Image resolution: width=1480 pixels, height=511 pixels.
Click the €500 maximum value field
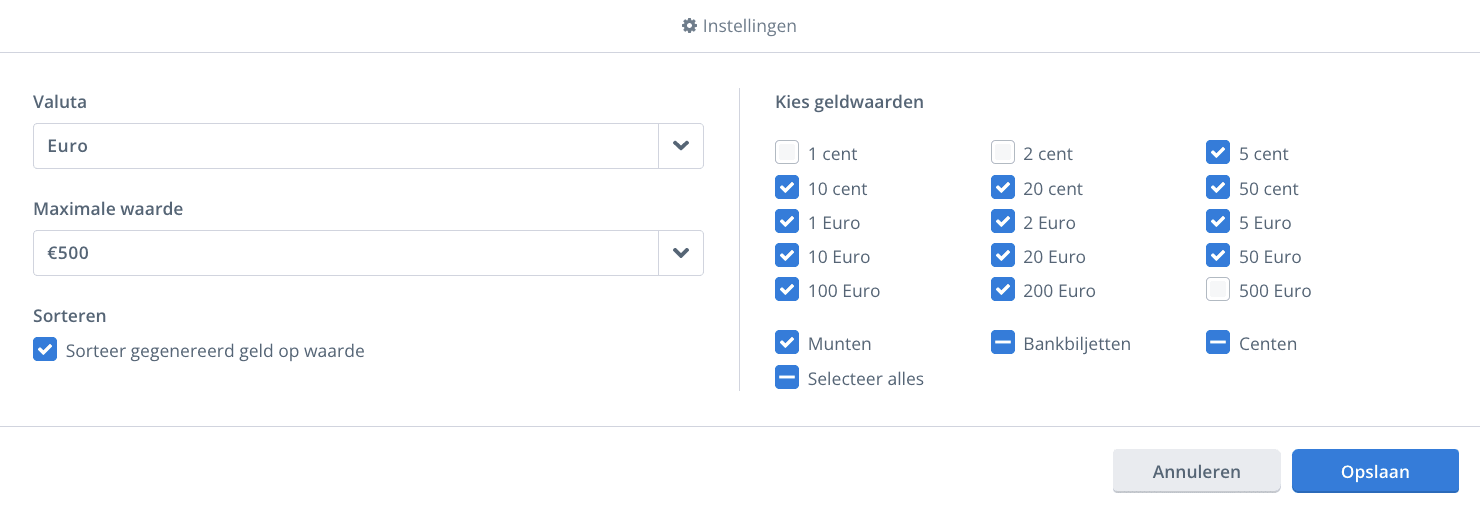click(346, 253)
